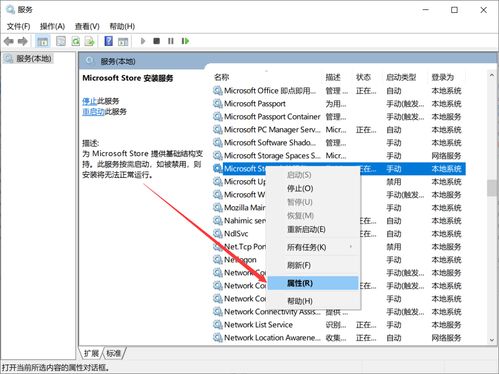The height and width of the screenshot is (374, 499).
Task: Select the Network Connectivity Assistant row
Action: point(339,312)
